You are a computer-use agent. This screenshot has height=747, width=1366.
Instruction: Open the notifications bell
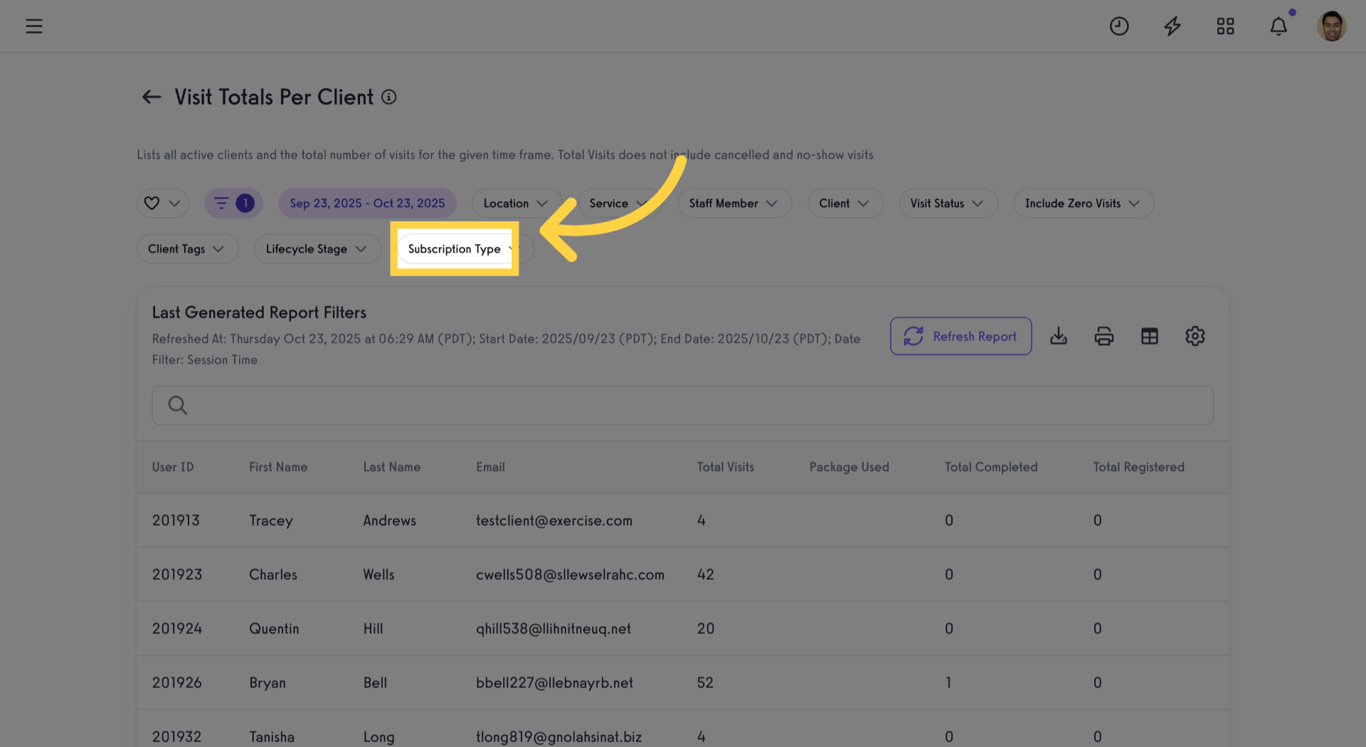tap(1278, 26)
